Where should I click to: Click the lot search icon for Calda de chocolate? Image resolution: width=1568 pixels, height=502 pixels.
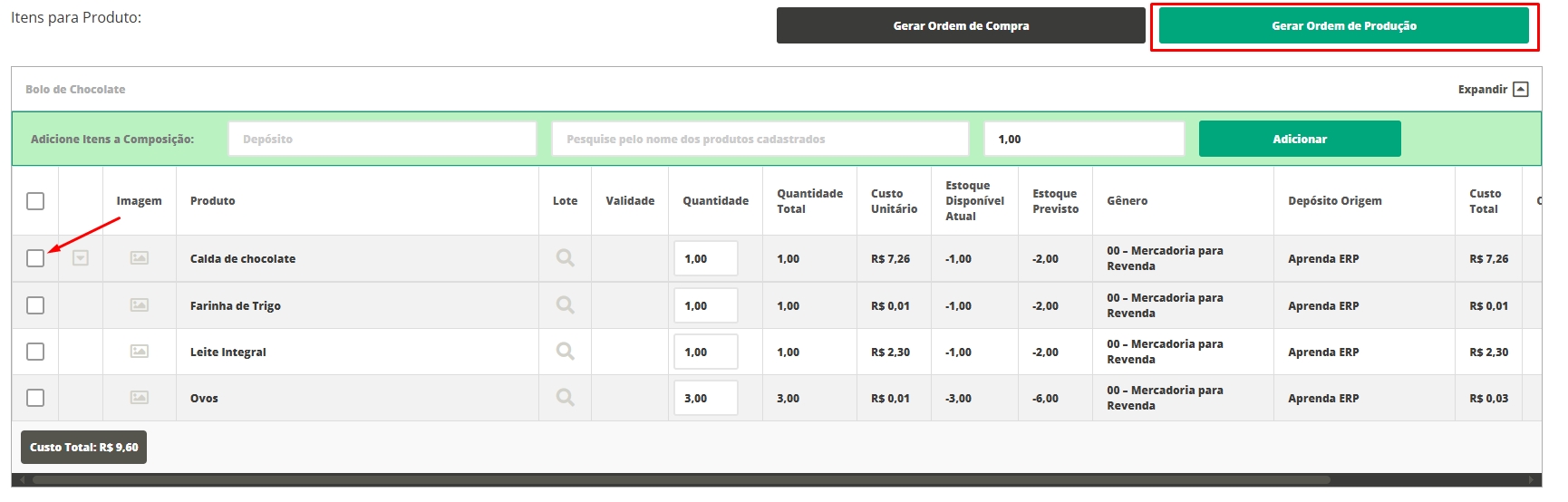[x=565, y=258]
